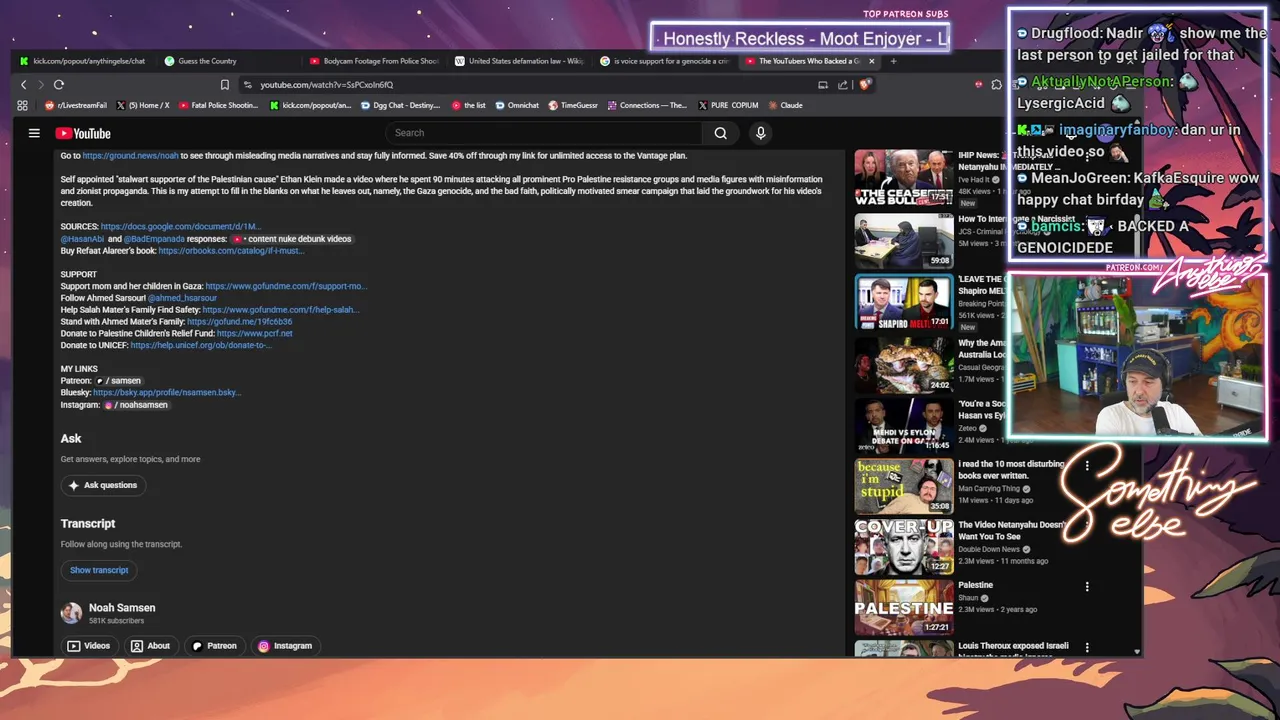The height and width of the screenshot is (720, 1280).
Task: Open Instagram noahsamsen link chip
Action: tap(135, 405)
